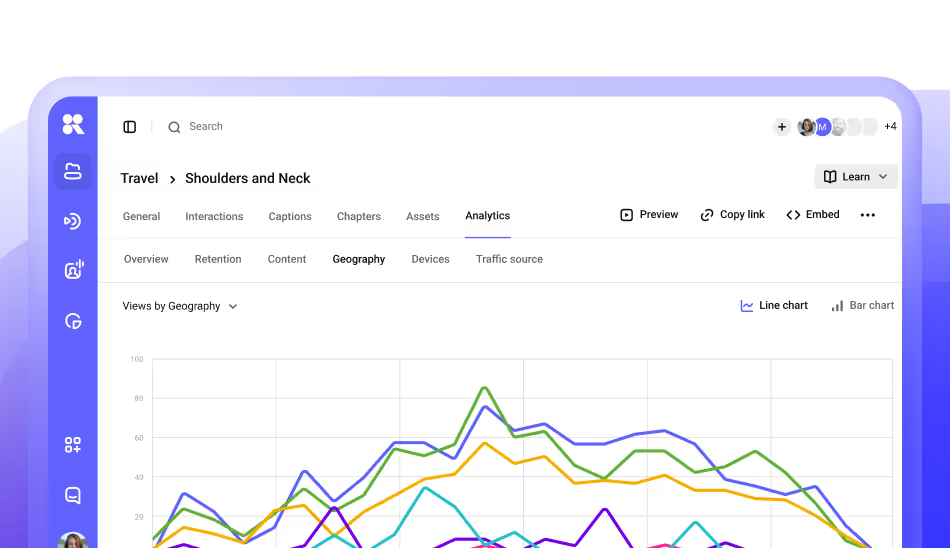The width and height of the screenshot is (950, 548).
Task: Click the Copy link button
Action: click(732, 215)
